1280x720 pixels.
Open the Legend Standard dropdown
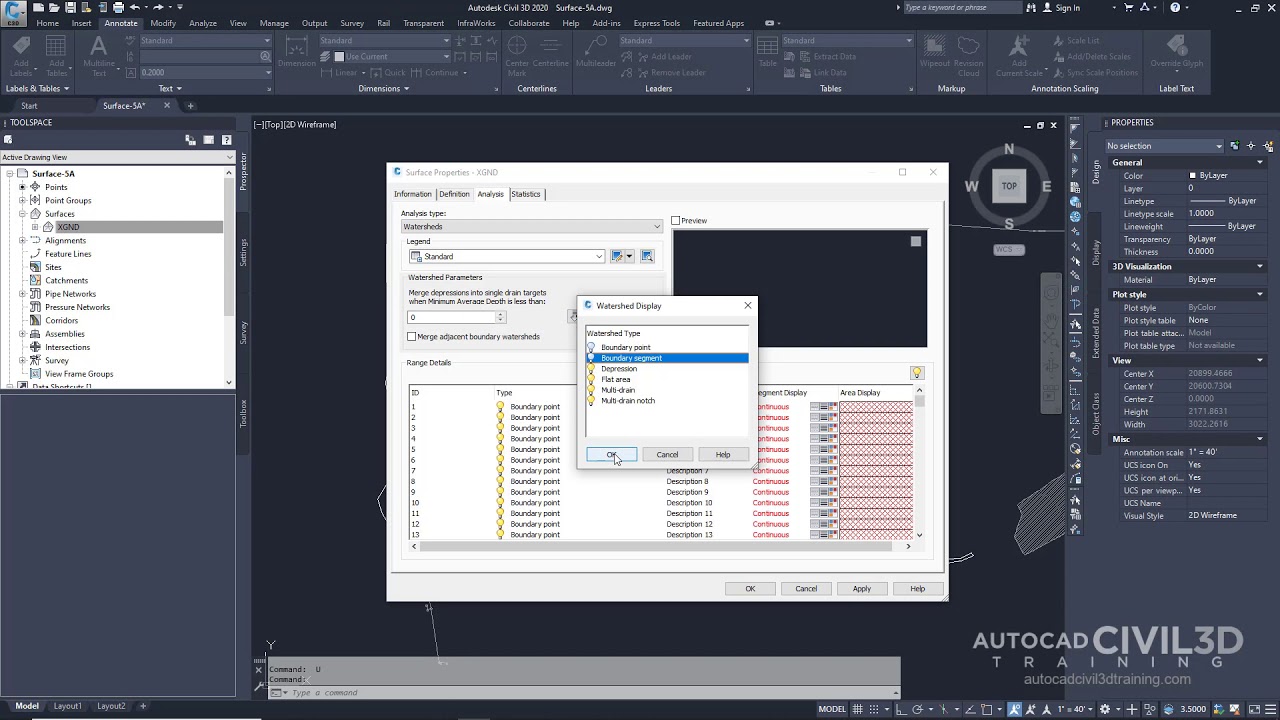coord(507,257)
